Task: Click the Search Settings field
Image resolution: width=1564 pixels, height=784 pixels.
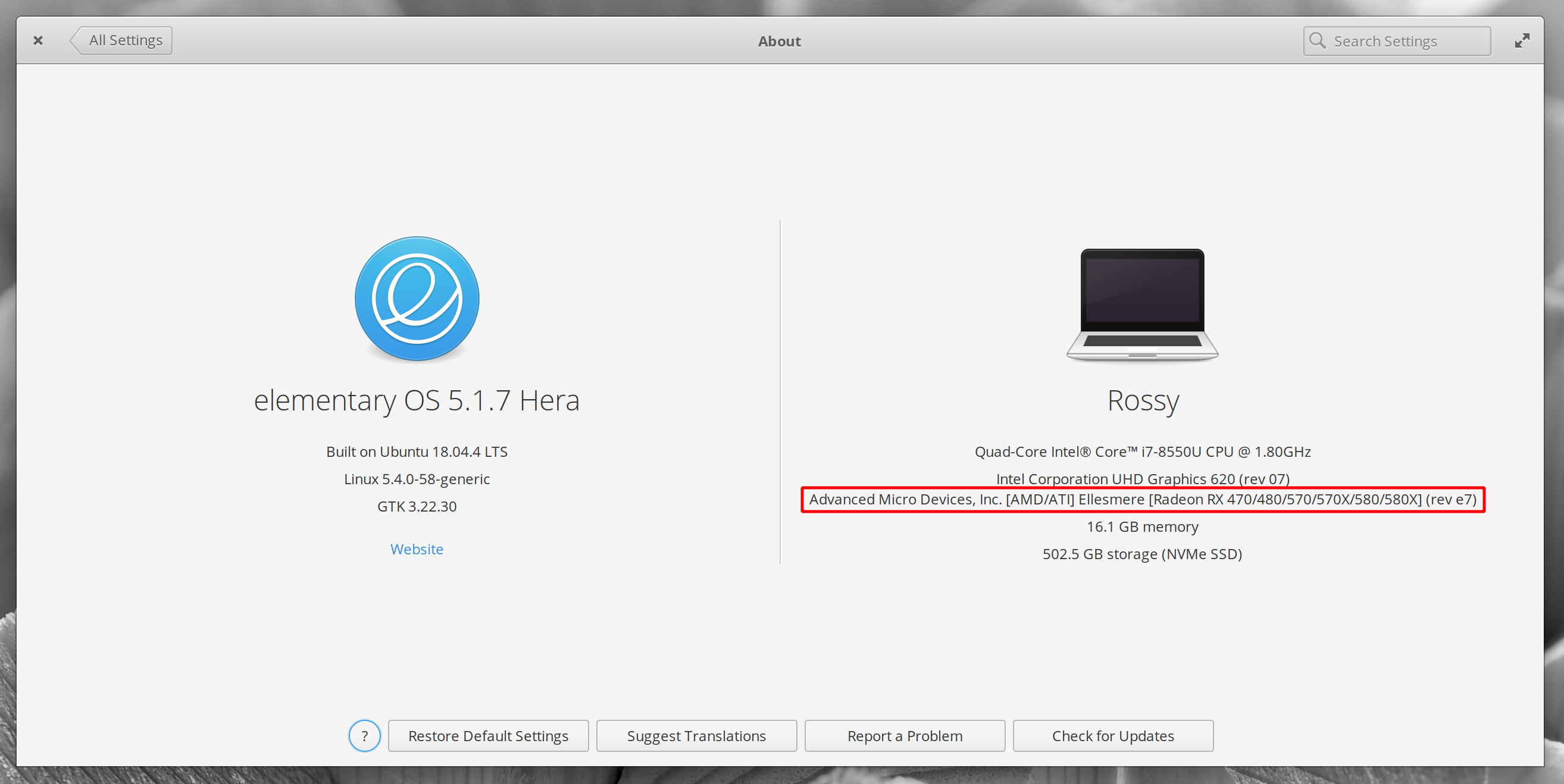Action: click(x=1396, y=41)
